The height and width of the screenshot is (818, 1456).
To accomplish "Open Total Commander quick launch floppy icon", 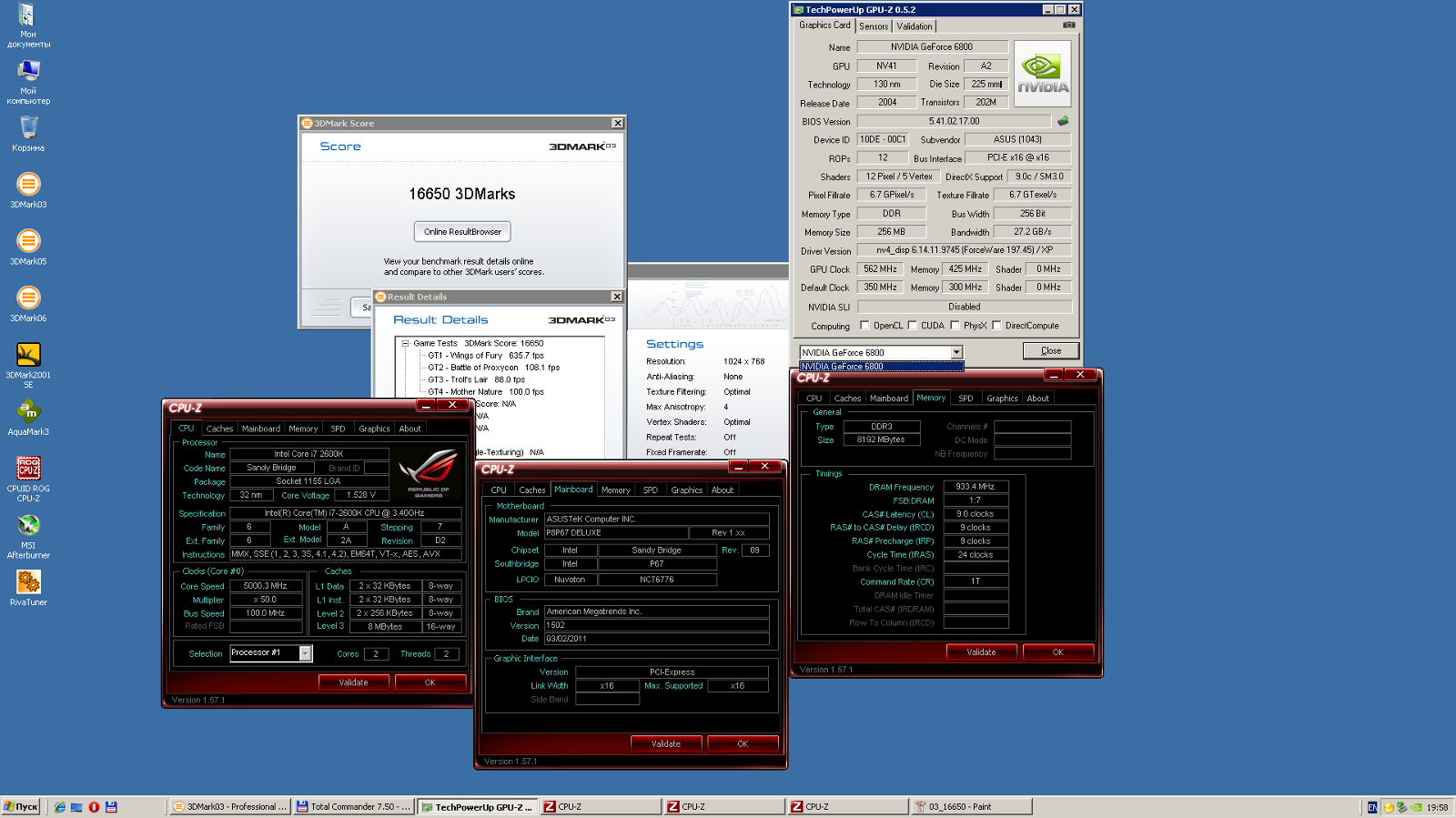I will pos(111,807).
